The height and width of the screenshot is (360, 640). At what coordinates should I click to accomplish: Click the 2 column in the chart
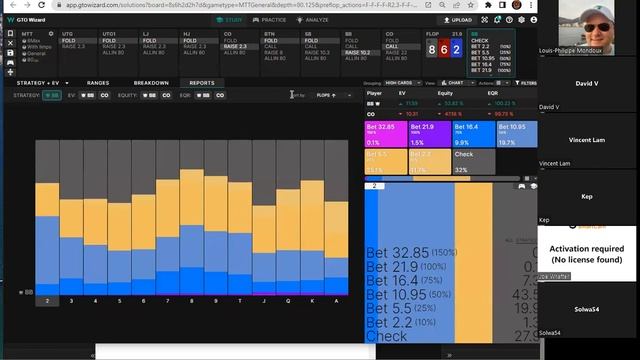tap(47, 217)
